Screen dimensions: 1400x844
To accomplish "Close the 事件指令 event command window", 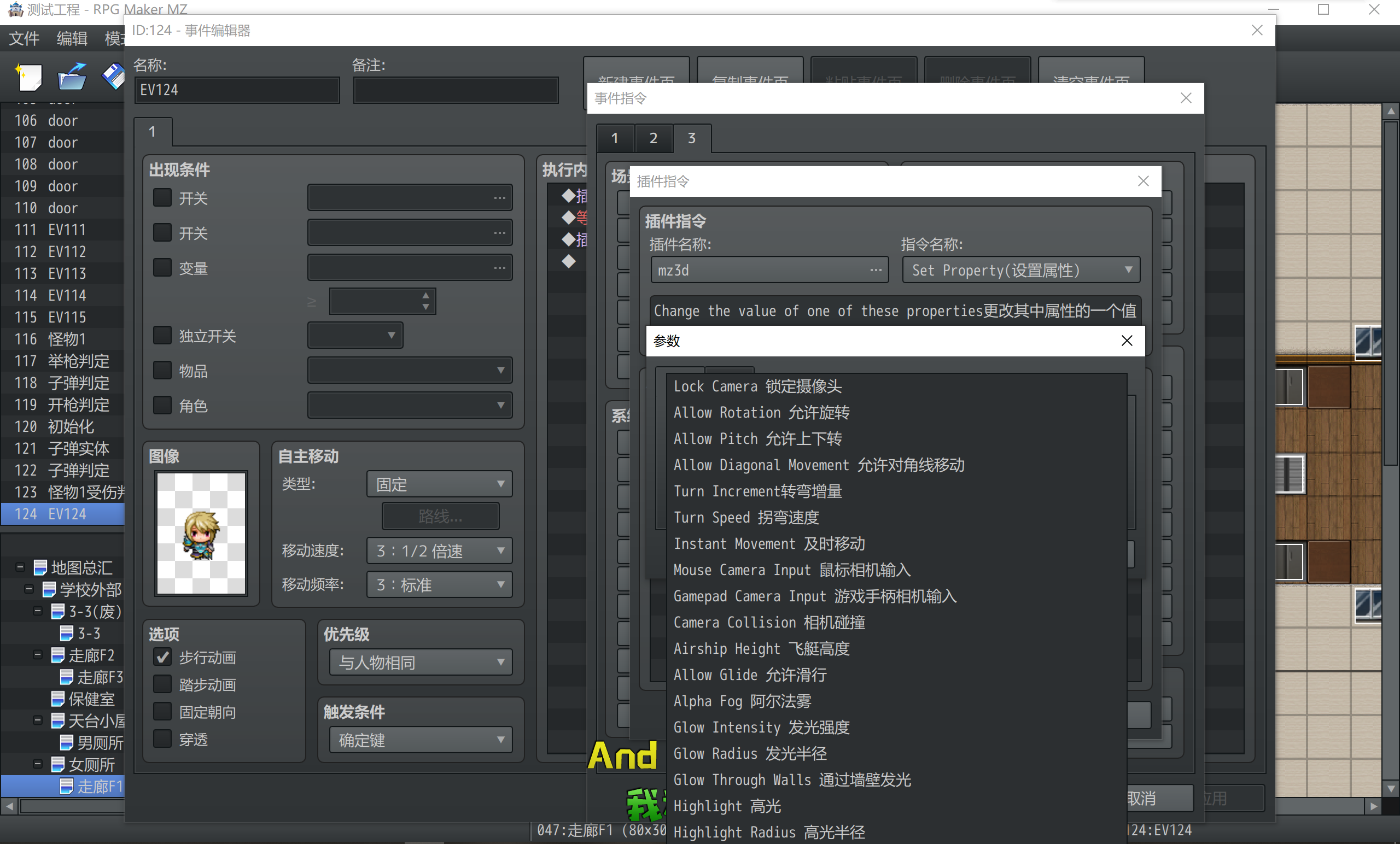I will [x=1186, y=98].
